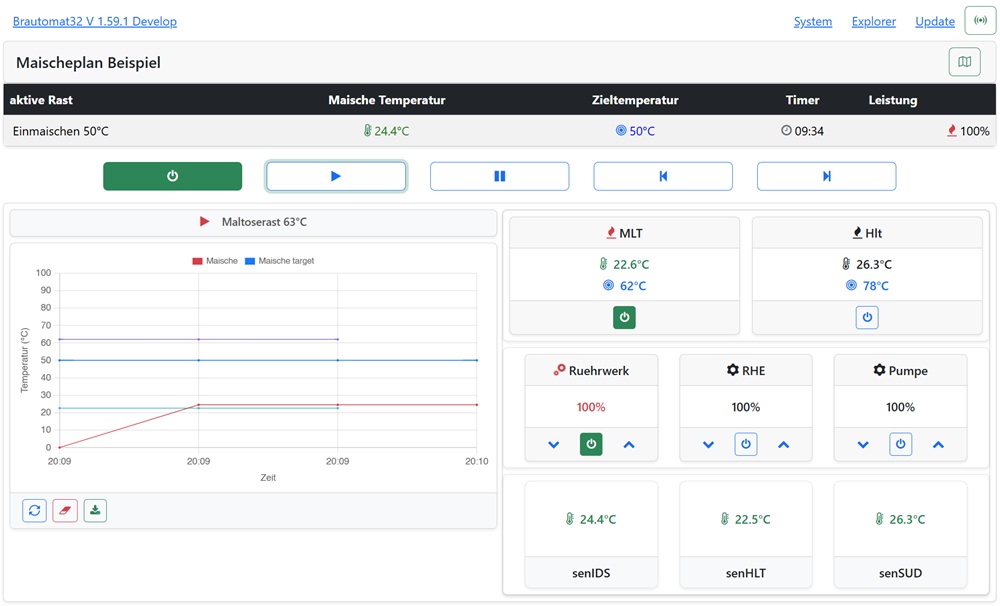The height and width of the screenshot is (606, 1000).
Task: Click the Update link
Action: 935,21
